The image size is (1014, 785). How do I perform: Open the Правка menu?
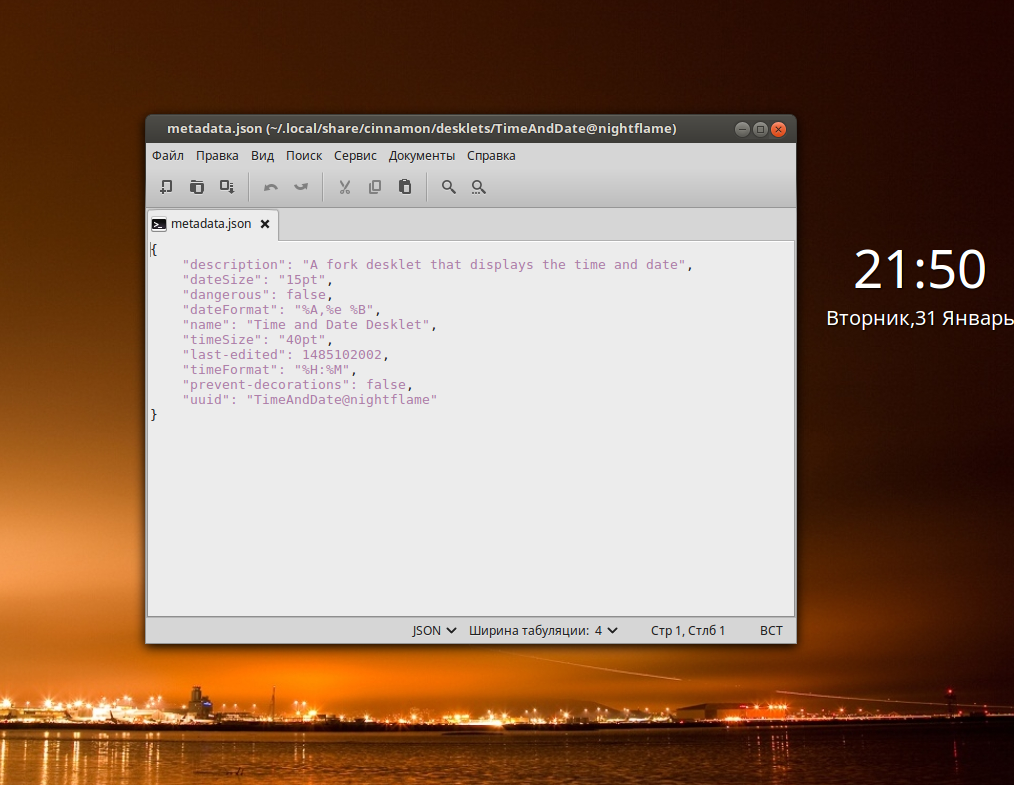(217, 156)
